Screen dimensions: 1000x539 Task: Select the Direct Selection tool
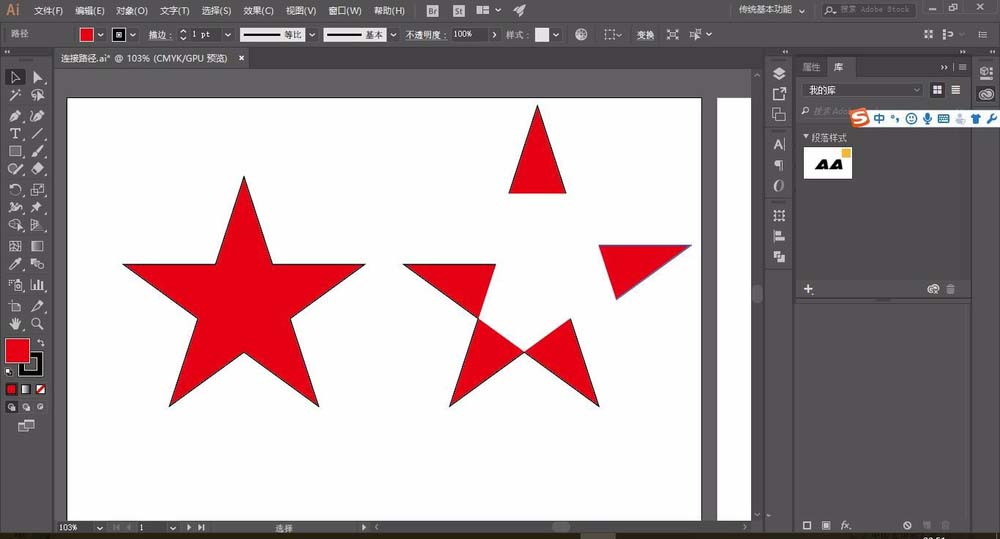(x=38, y=77)
